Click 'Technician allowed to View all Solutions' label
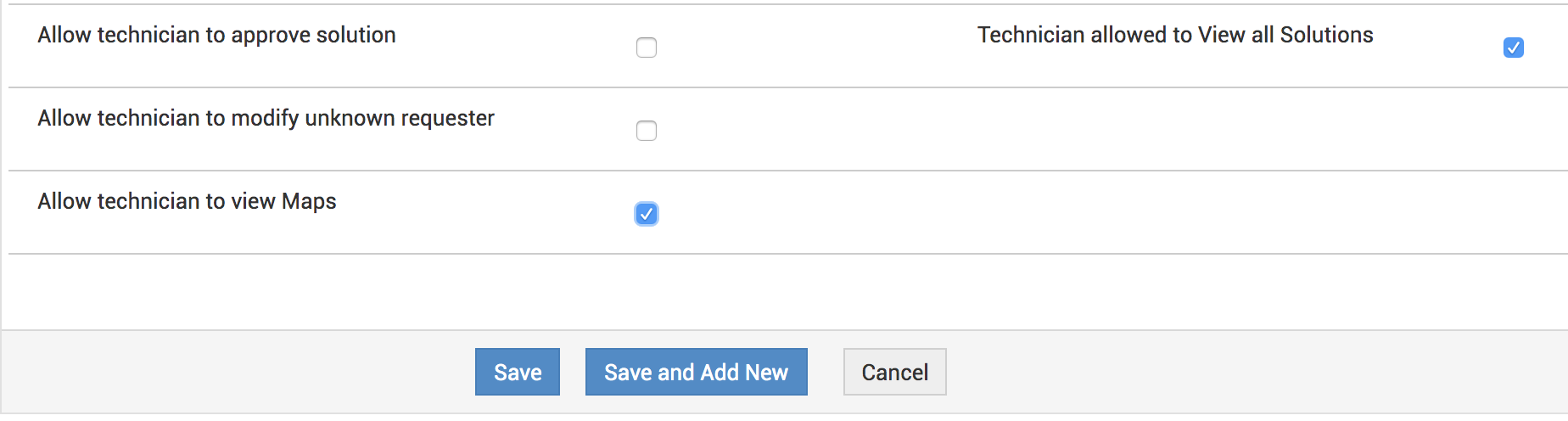 click(1175, 35)
